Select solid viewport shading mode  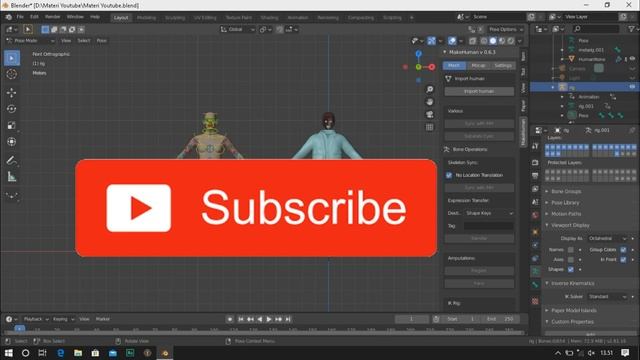(x=493, y=41)
